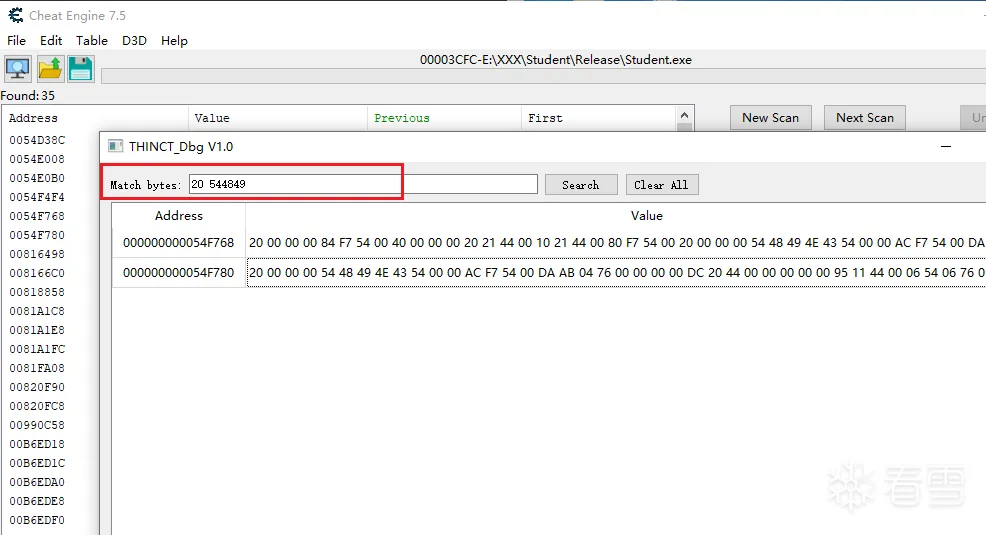
Task: Select address 00B6ED18 in scan list
Action: tap(37, 444)
